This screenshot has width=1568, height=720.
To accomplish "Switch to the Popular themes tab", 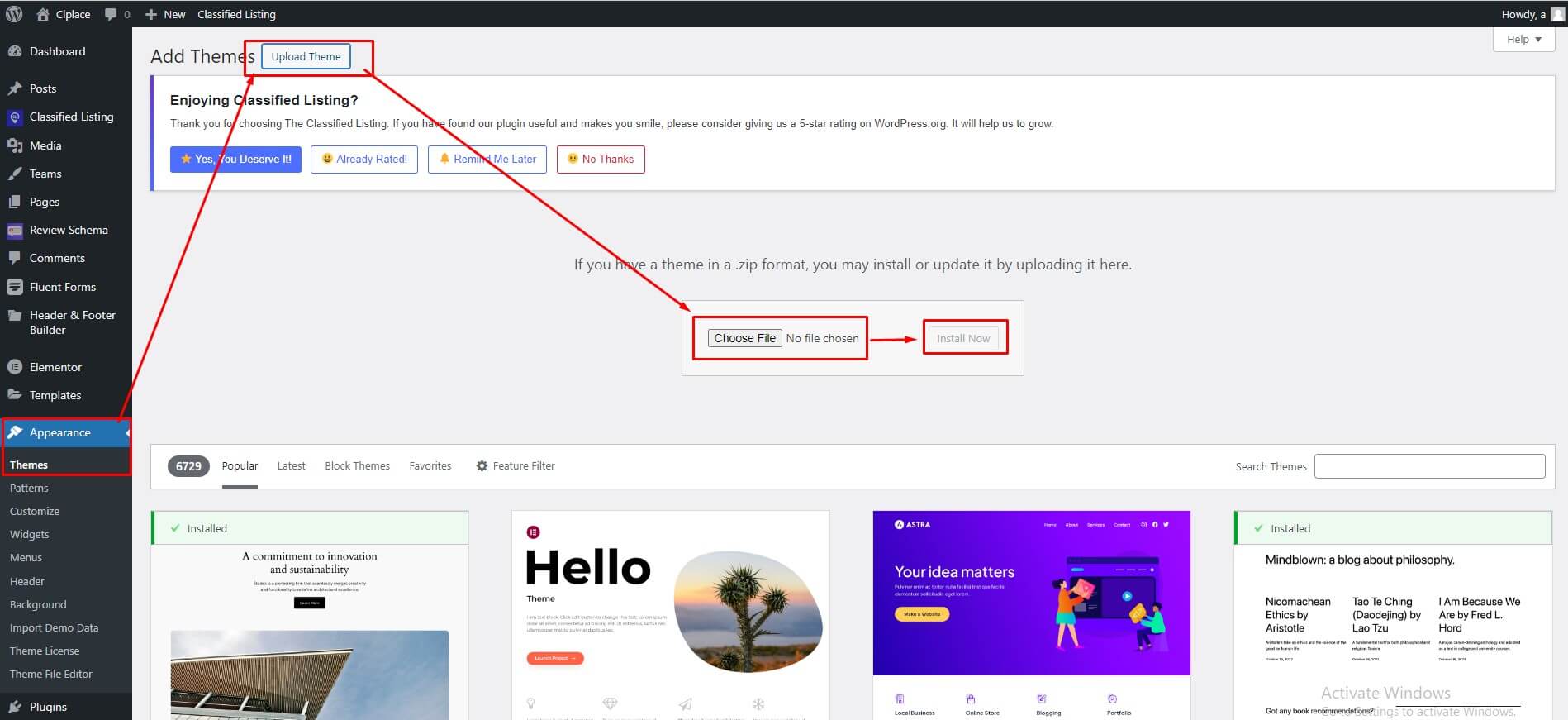I will point(240,466).
